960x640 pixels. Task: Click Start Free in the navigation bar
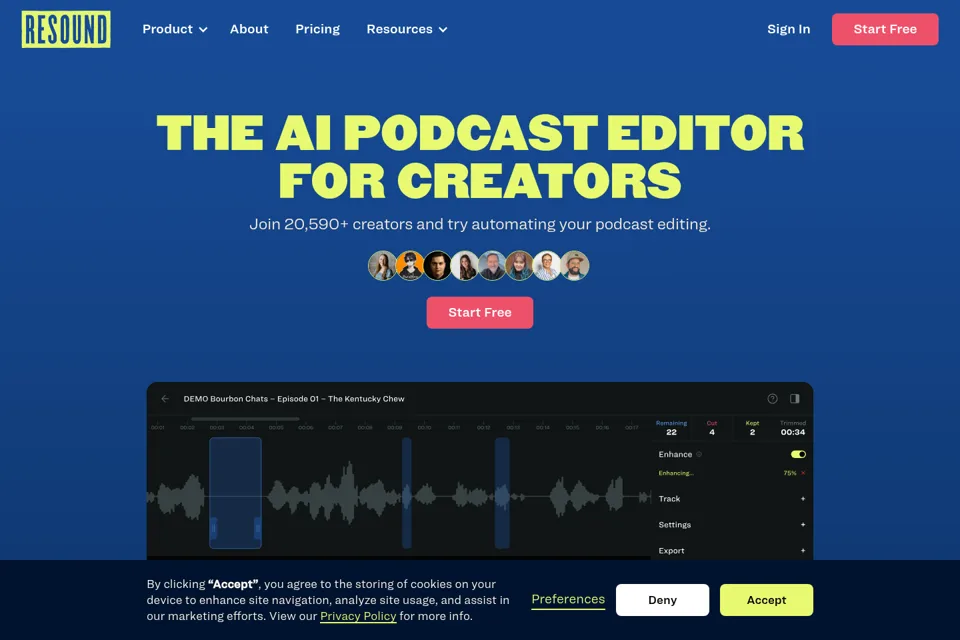point(885,29)
